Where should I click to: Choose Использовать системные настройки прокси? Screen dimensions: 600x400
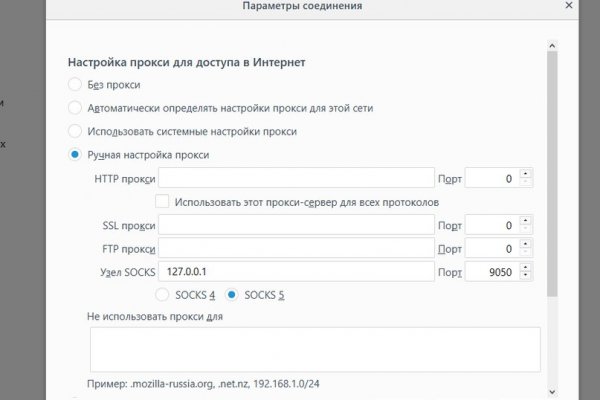pyautogui.click(x=75, y=131)
